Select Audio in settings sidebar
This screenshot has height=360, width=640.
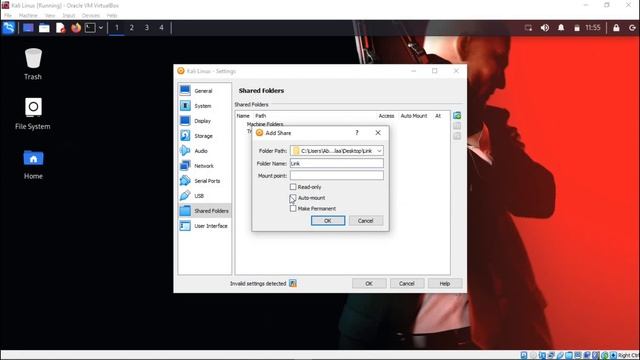204,151
